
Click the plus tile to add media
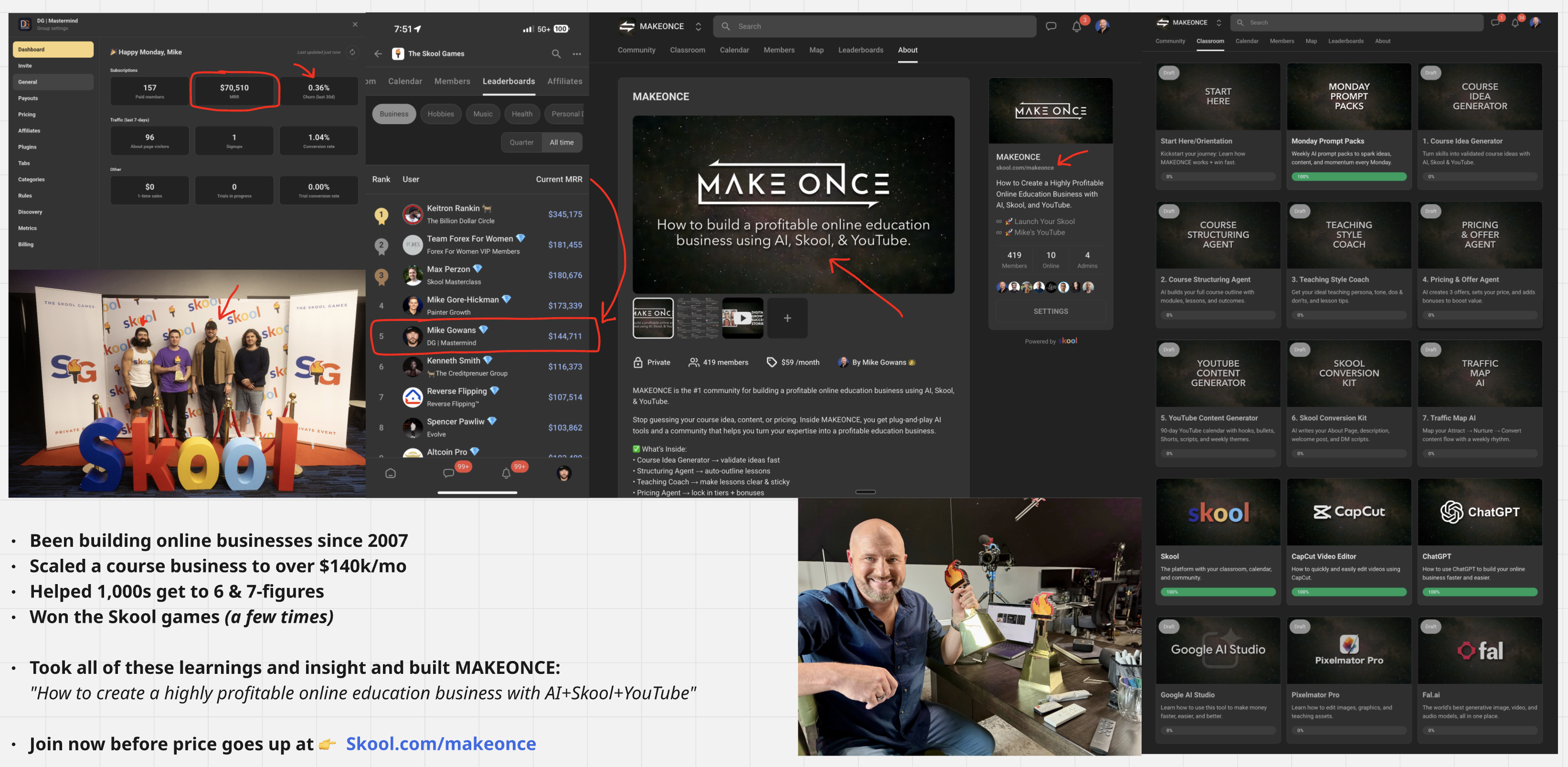coord(787,318)
